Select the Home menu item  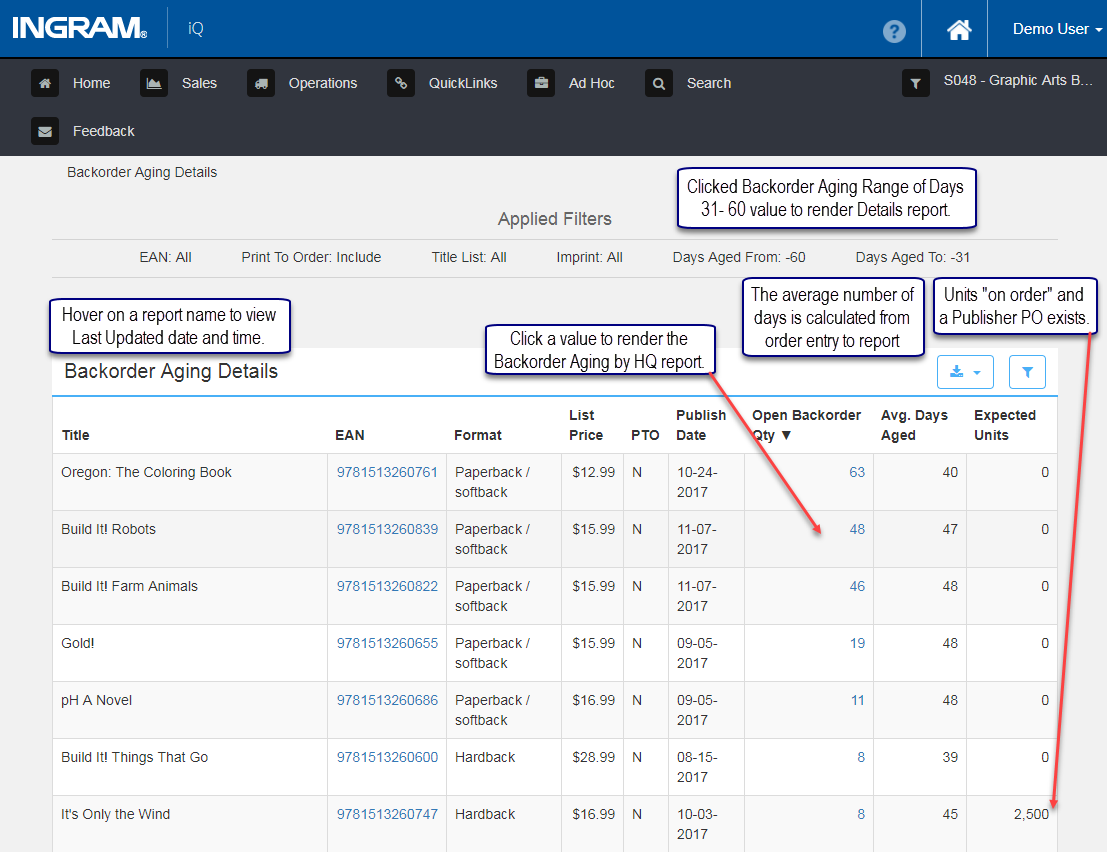click(x=92, y=83)
